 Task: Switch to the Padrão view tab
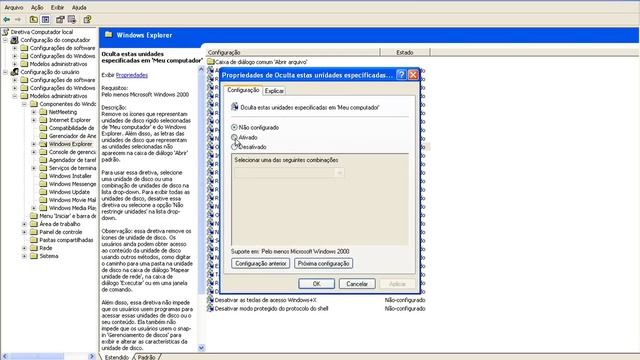click(x=146, y=357)
